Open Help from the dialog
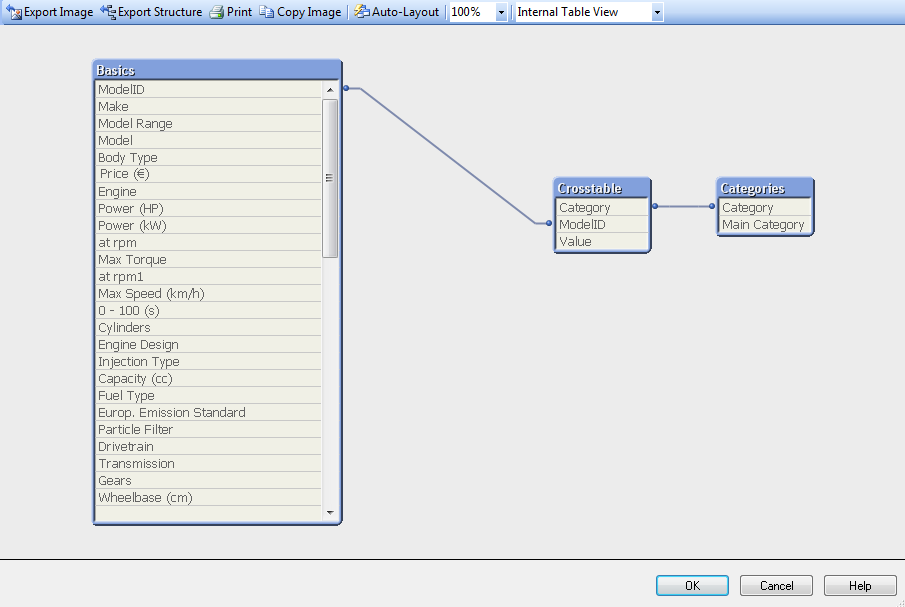 click(859, 585)
